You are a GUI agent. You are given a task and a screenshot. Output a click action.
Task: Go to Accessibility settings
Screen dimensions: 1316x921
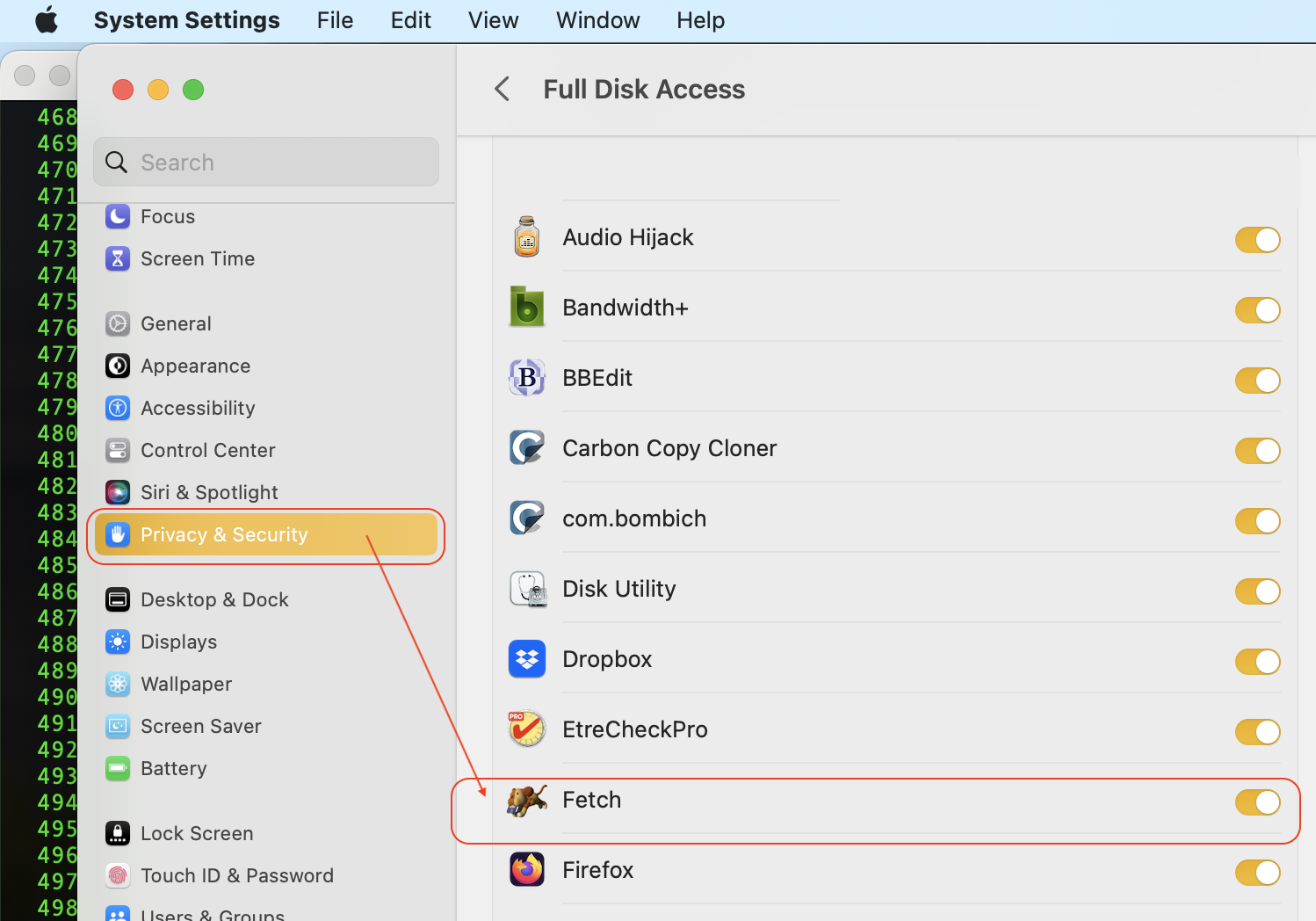(x=266, y=408)
